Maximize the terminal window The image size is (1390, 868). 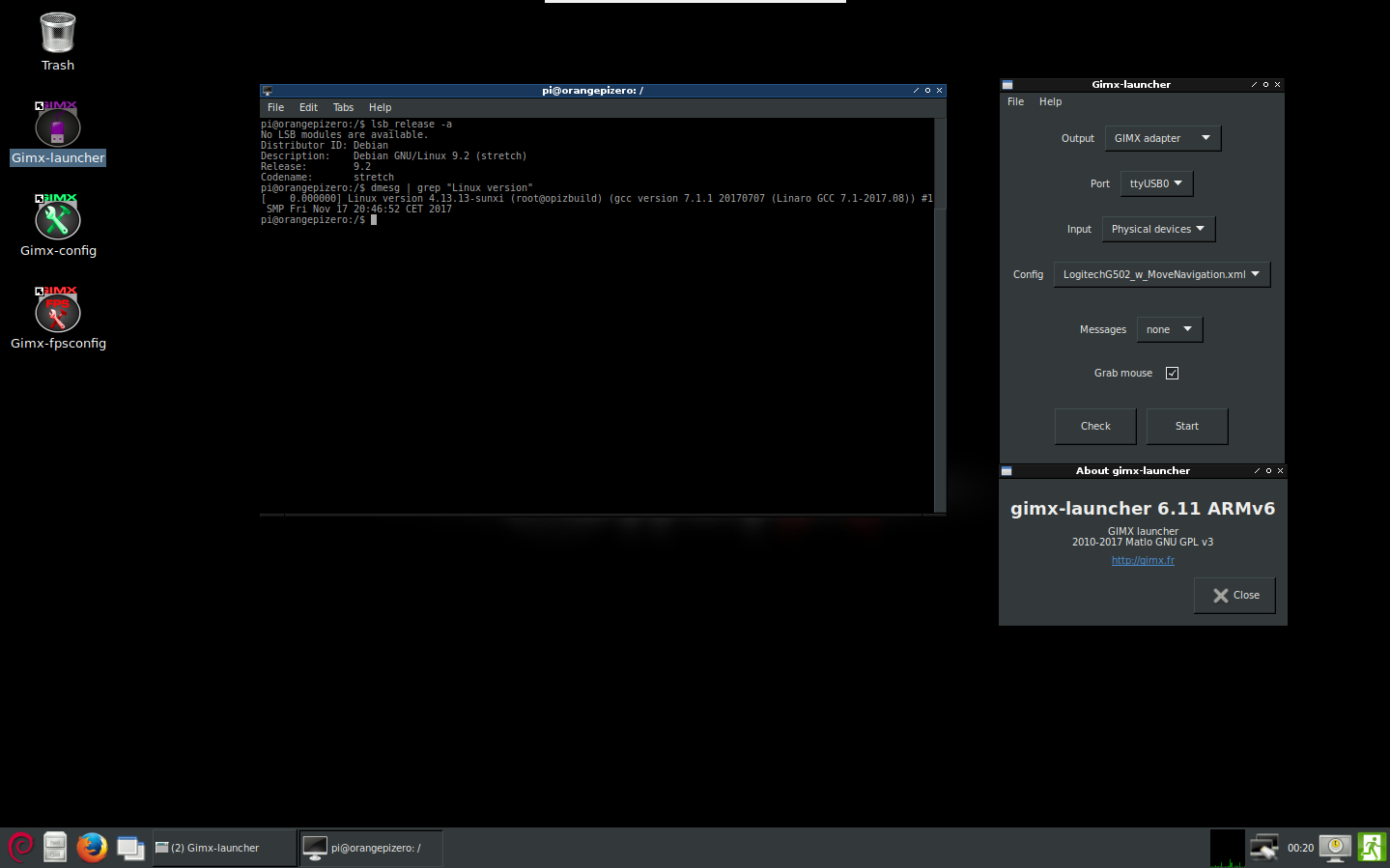(927, 91)
